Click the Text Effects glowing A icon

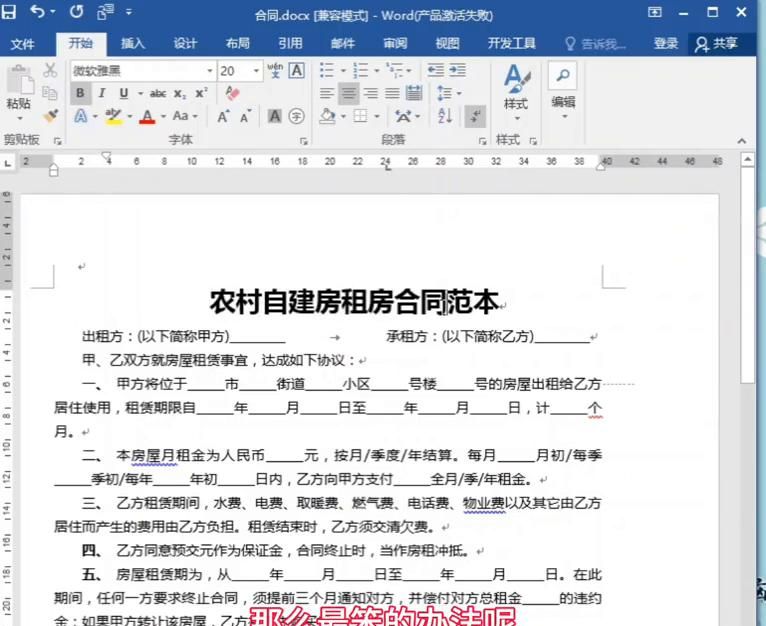coord(81,116)
